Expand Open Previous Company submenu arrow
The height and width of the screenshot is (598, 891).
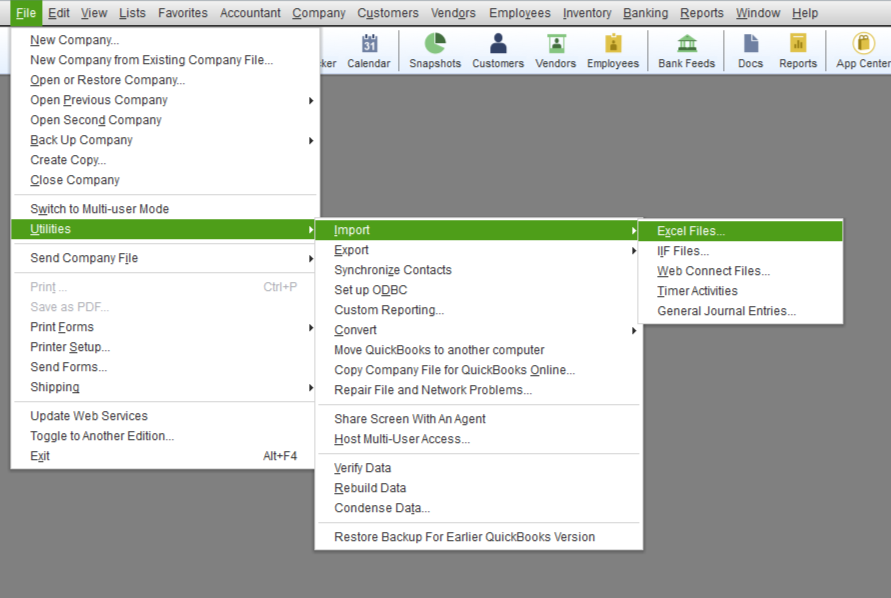point(311,101)
